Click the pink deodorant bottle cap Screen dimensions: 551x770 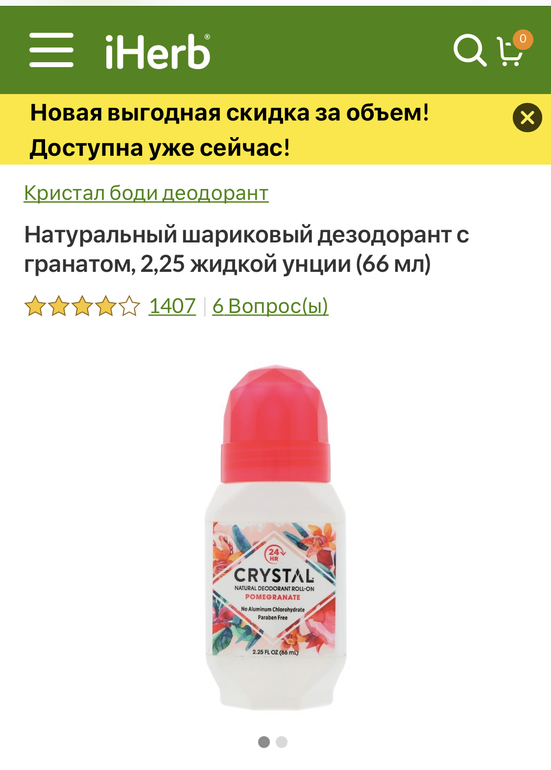click(275, 423)
